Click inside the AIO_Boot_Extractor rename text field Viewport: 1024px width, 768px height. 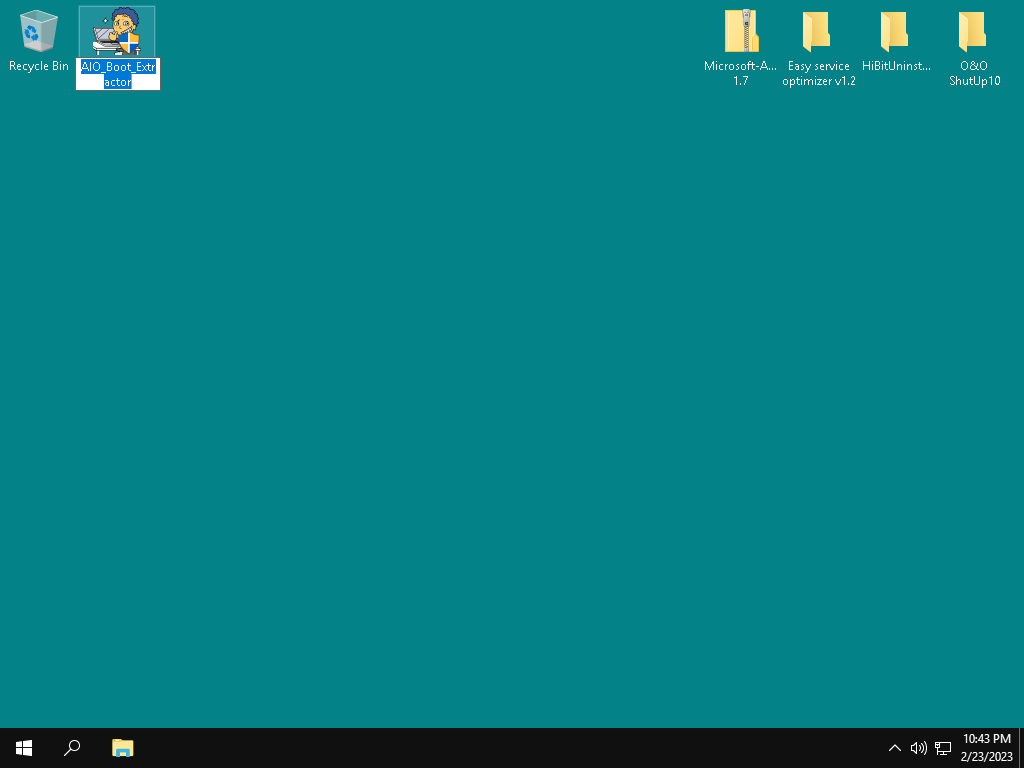[x=118, y=75]
